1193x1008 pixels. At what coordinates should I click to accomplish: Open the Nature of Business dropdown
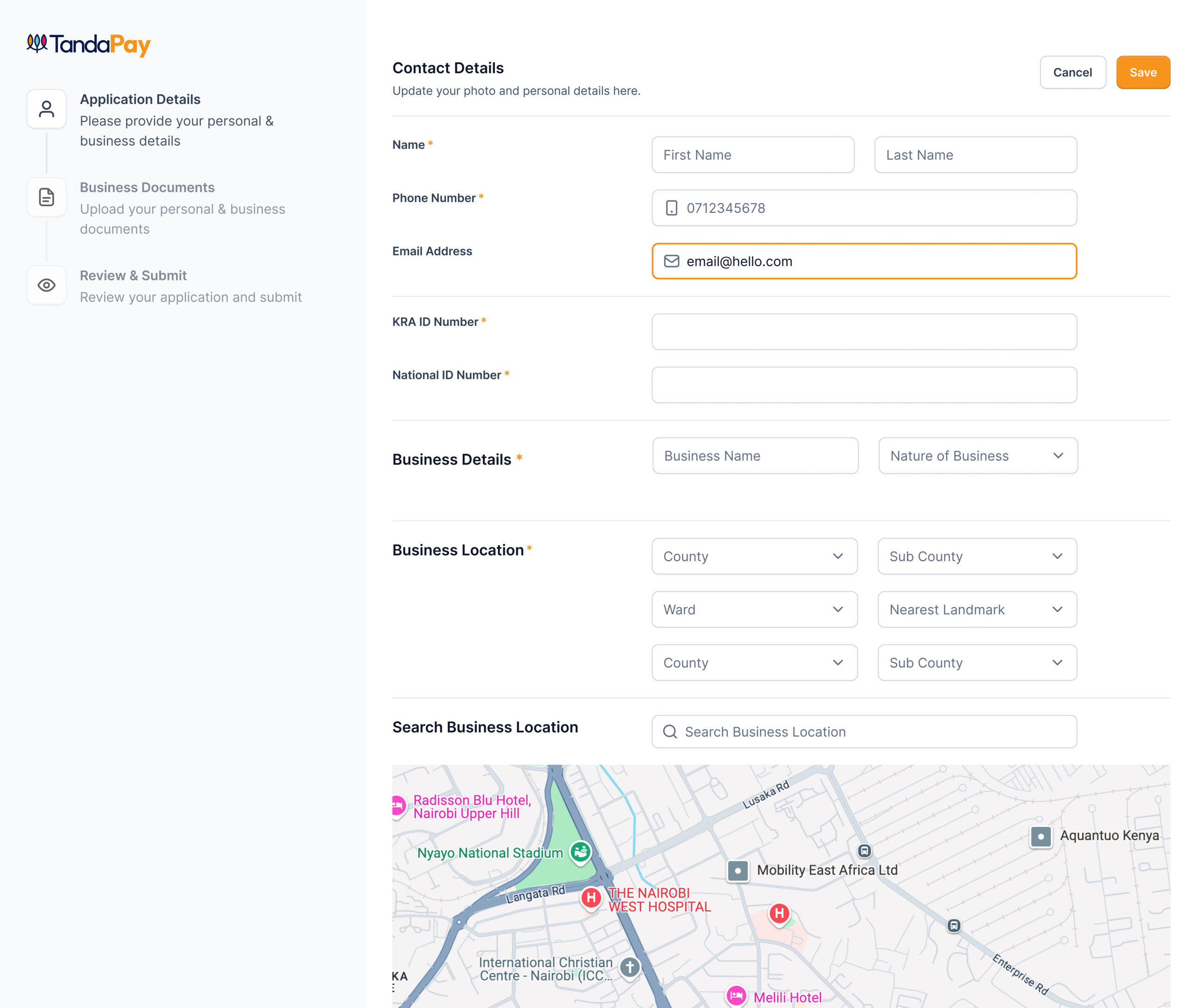tap(978, 455)
